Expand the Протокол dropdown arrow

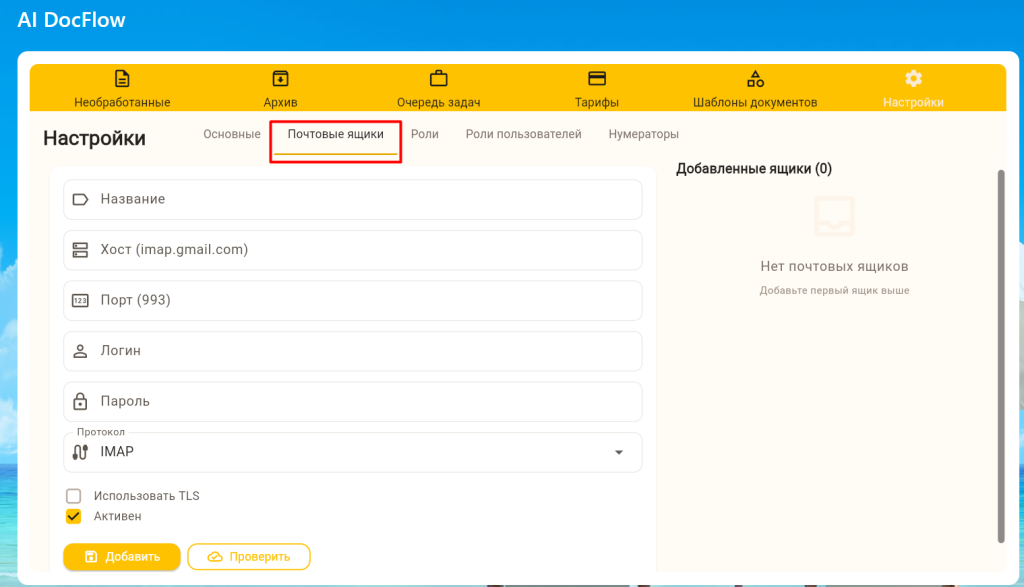pyautogui.click(x=619, y=453)
